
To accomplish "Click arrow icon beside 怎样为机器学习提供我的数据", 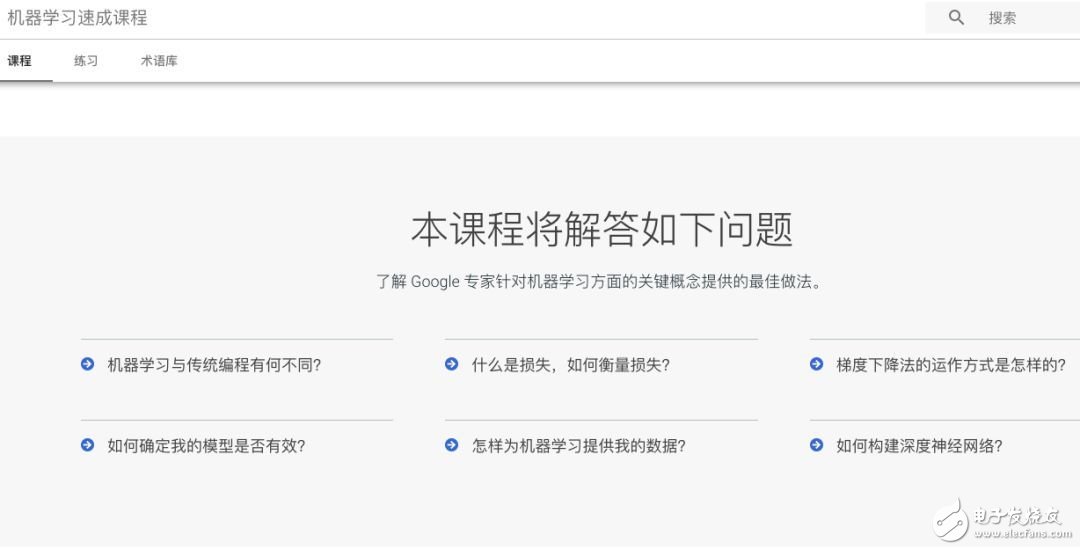I will point(452,446).
